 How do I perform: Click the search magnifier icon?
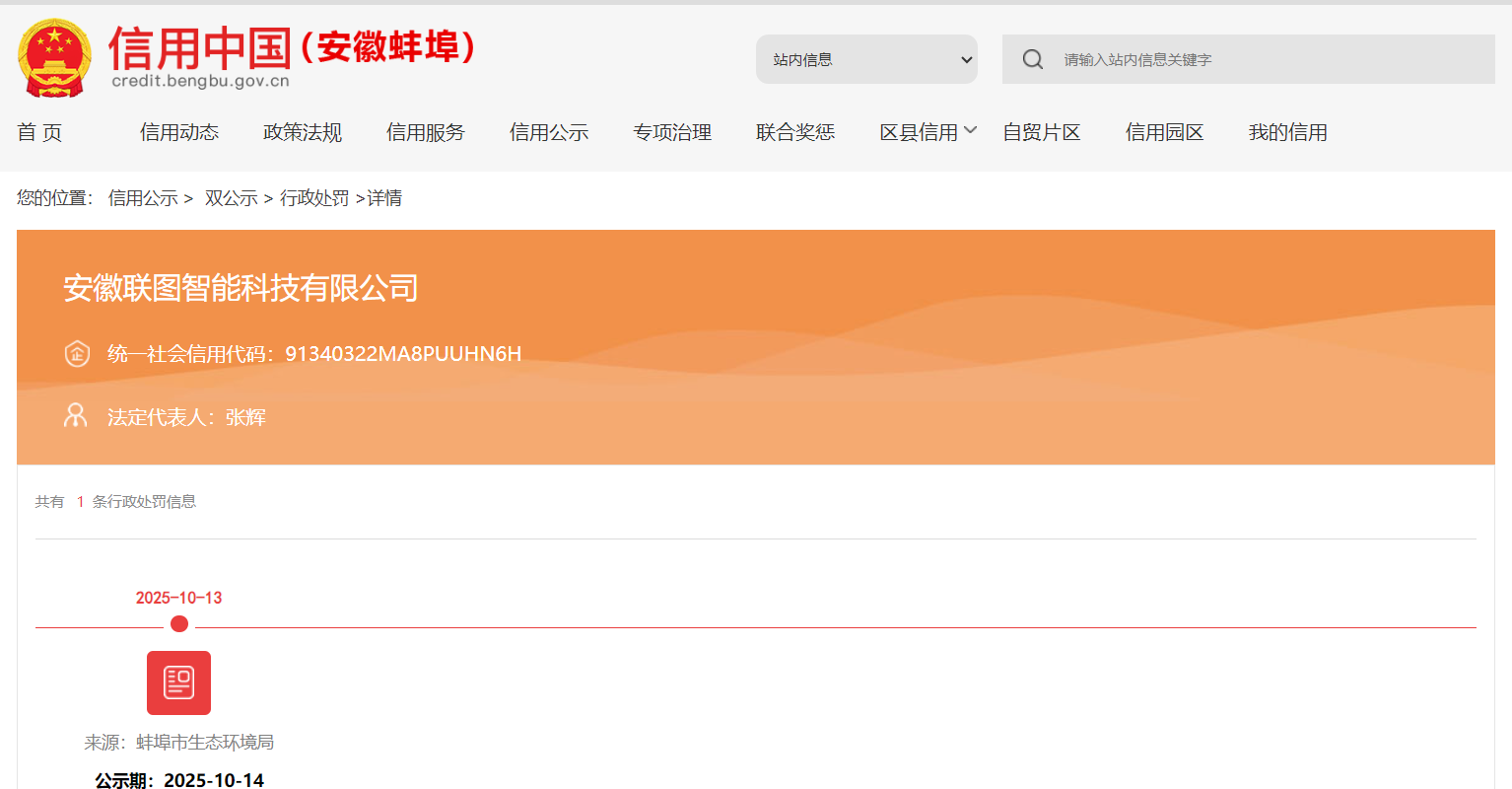(x=1032, y=59)
